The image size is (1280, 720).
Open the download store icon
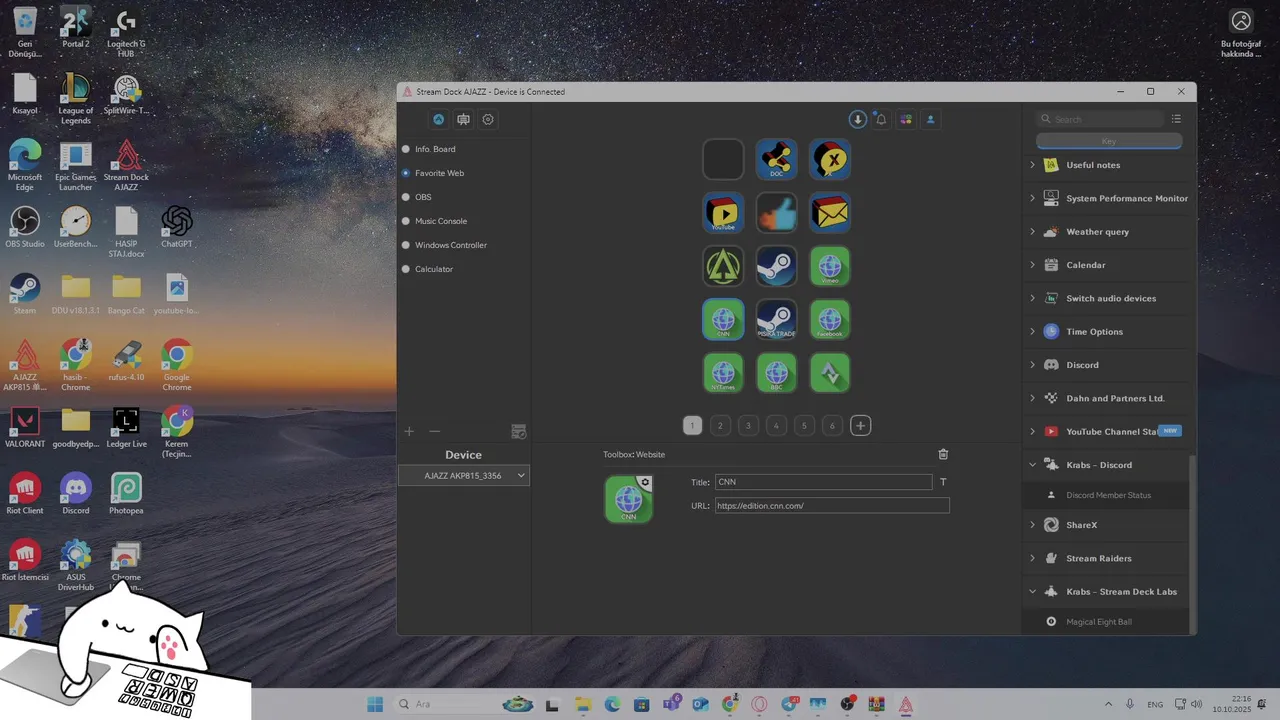tap(857, 119)
